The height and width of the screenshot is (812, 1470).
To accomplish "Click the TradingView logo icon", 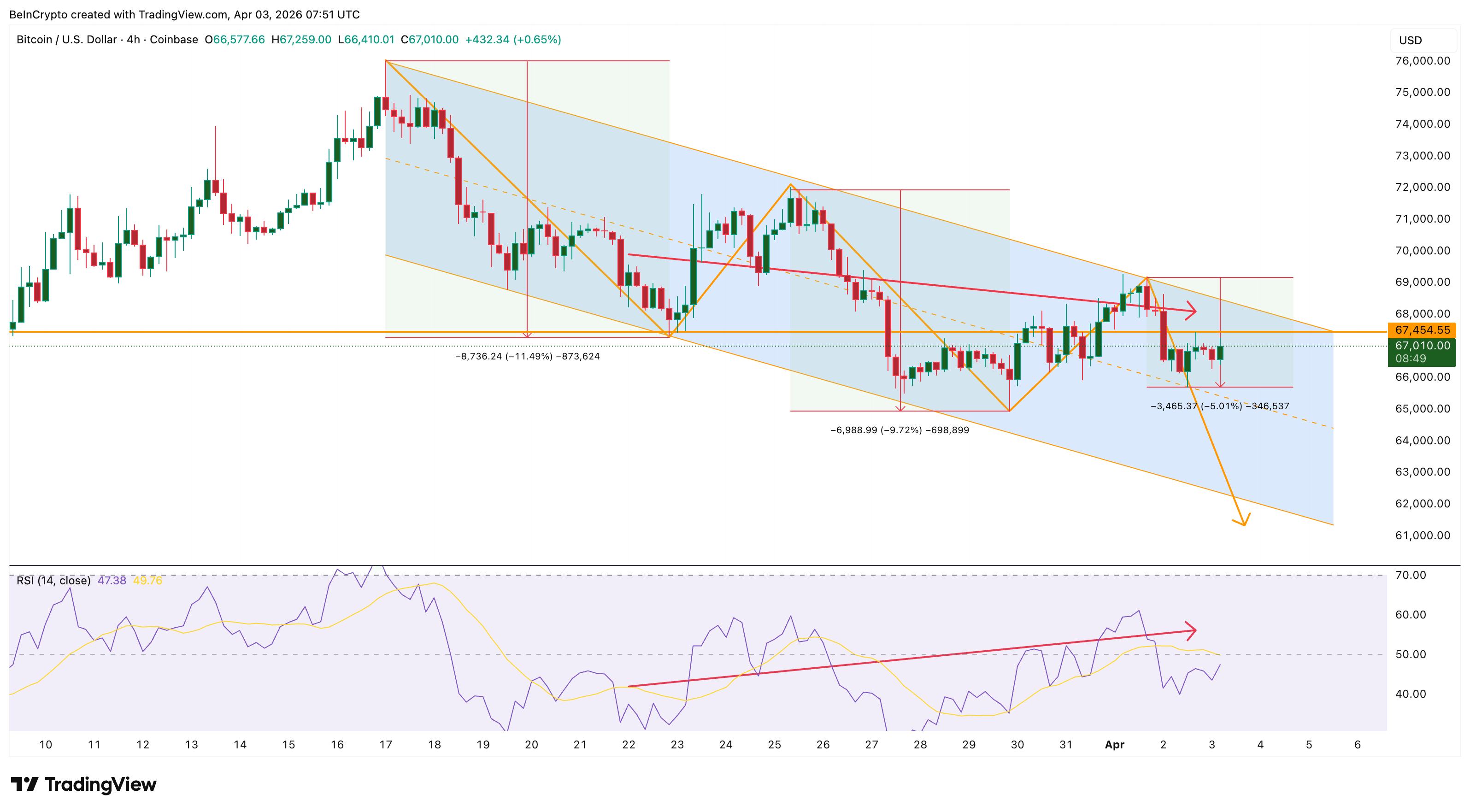I will pyautogui.click(x=24, y=784).
